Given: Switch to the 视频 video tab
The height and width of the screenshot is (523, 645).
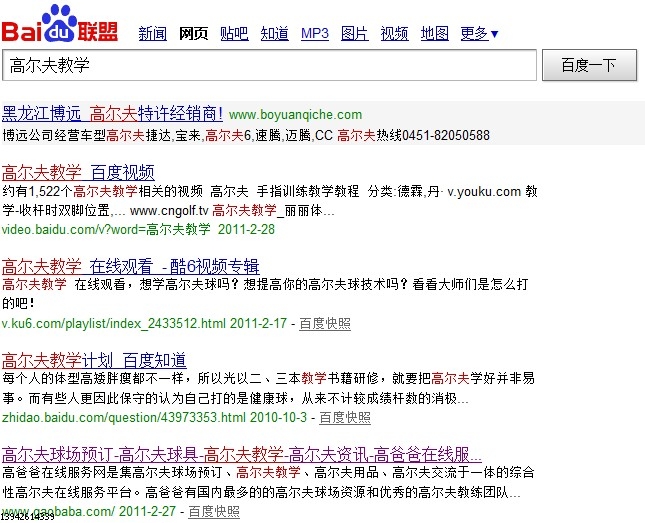Looking at the screenshot, I should (x=394, y=33).
